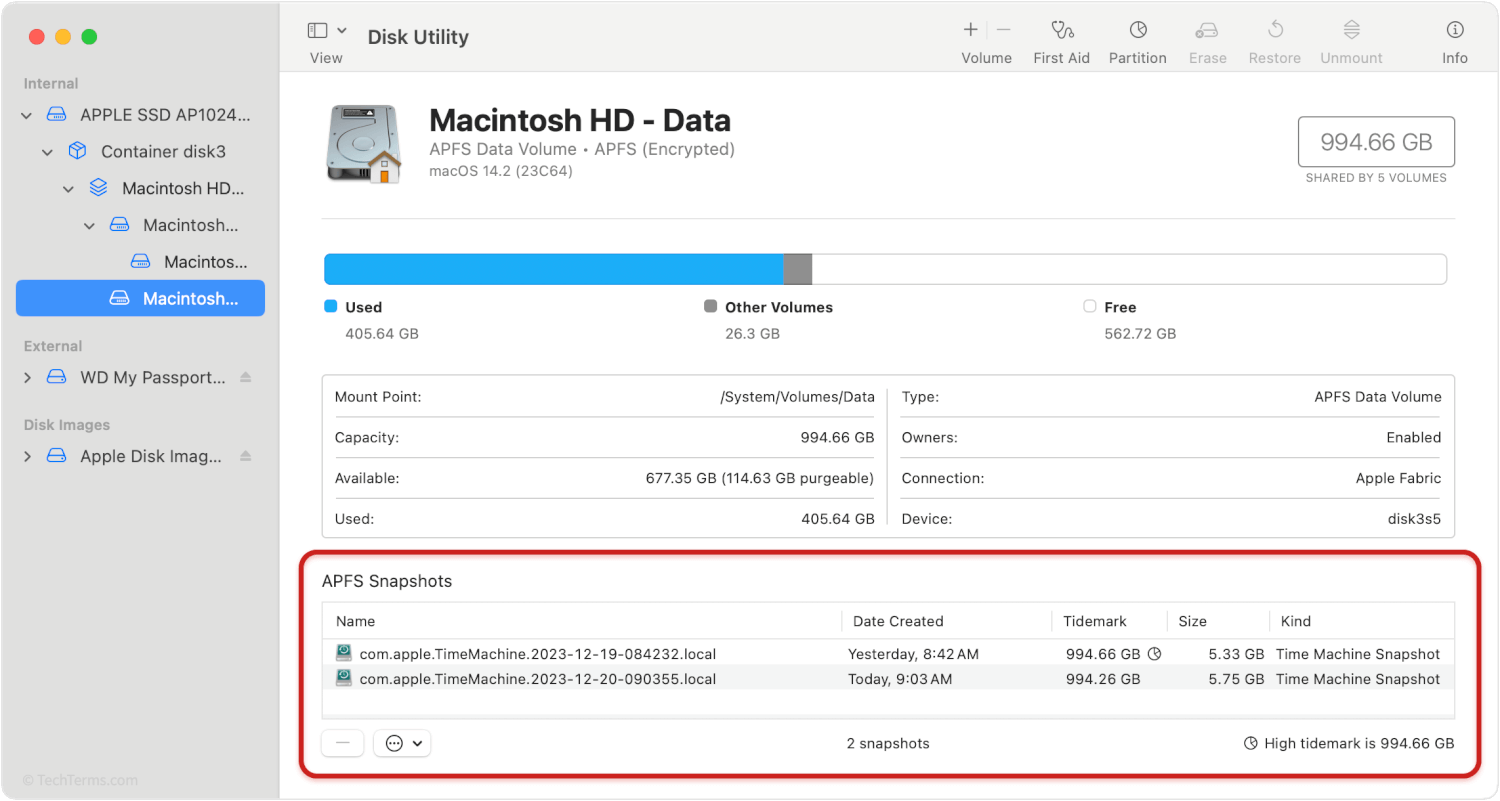
Task: Show volume details with the Info icon
Action: 1455,30
